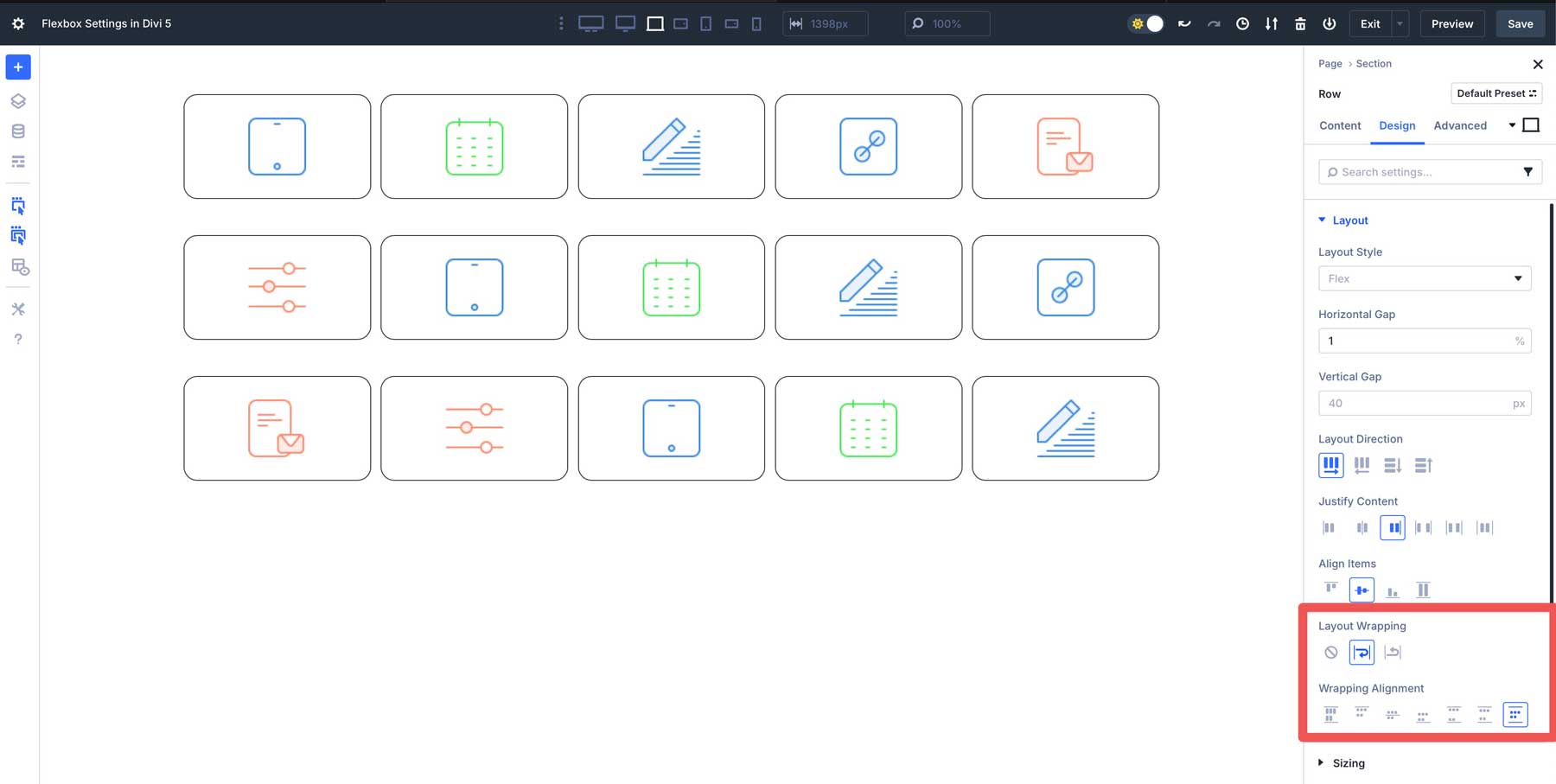Open the help question mark in the sidebar
The image size is (1556, 784).
coord(18,339)
